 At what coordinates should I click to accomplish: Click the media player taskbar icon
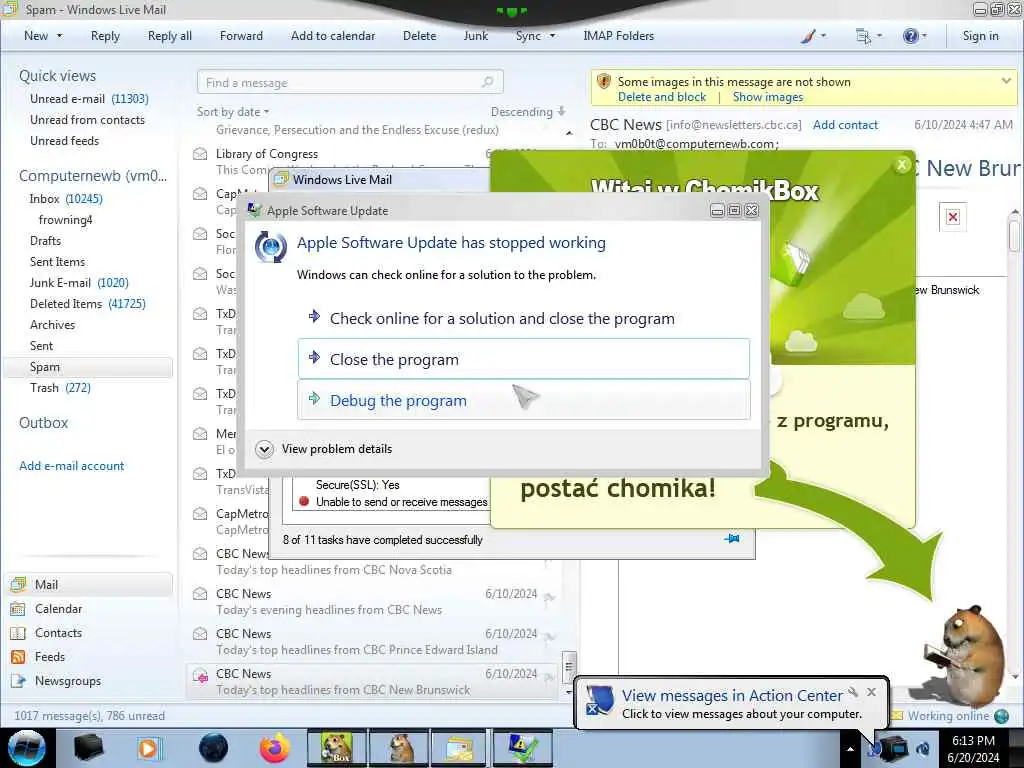(x=149, y=748)
